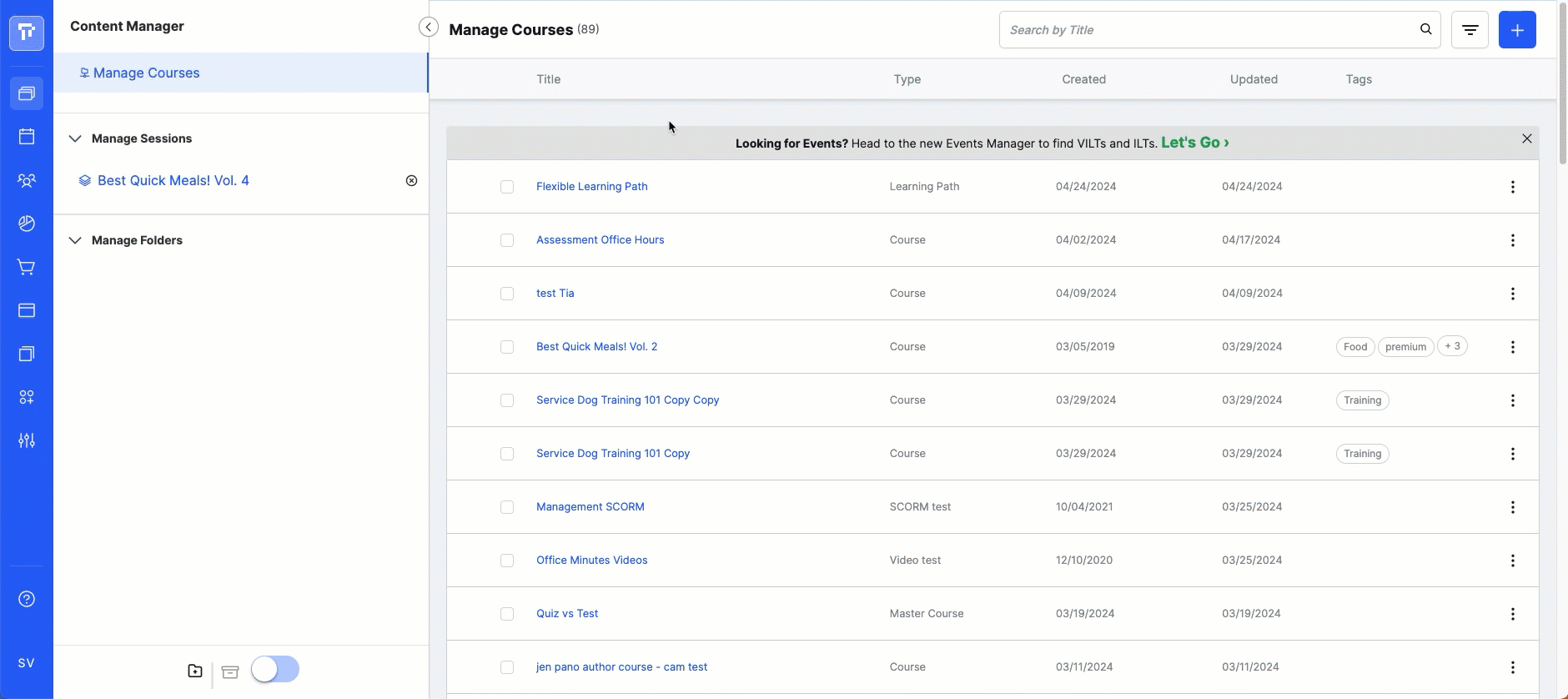Click the Tags column header
This screenshot has height=699, width=1568.
(1359, 79)
